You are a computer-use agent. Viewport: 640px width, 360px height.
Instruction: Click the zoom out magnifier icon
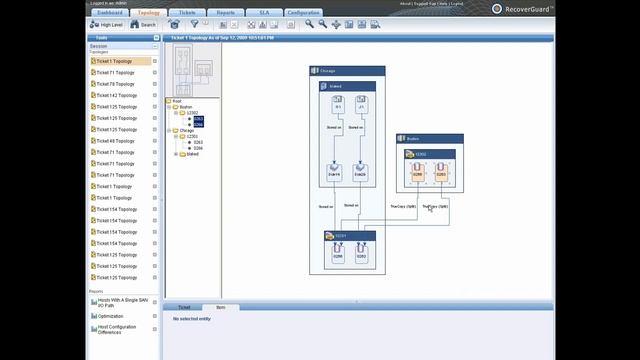[322, 24]
